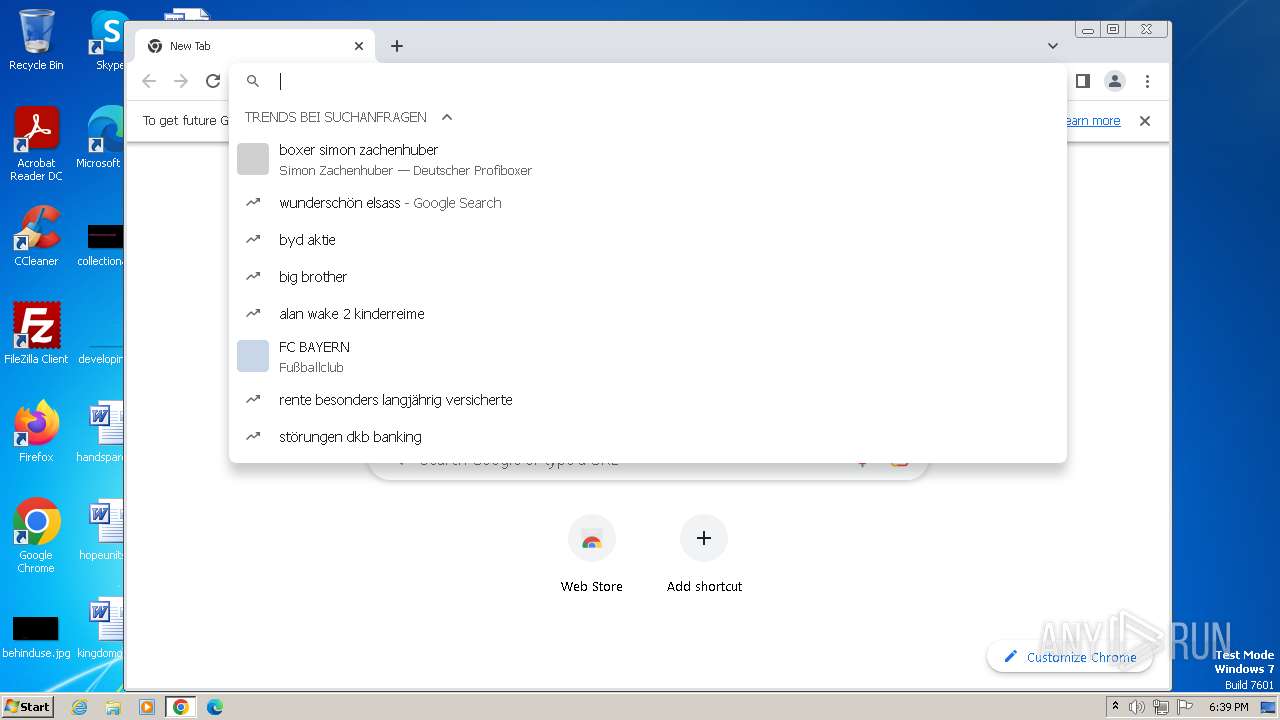Image resolution: width=1280 pixels, height=720 pixels.
Task: Click the Simon Zachenhuber suggestion thumbnail
Action: (x=253, y=159)
